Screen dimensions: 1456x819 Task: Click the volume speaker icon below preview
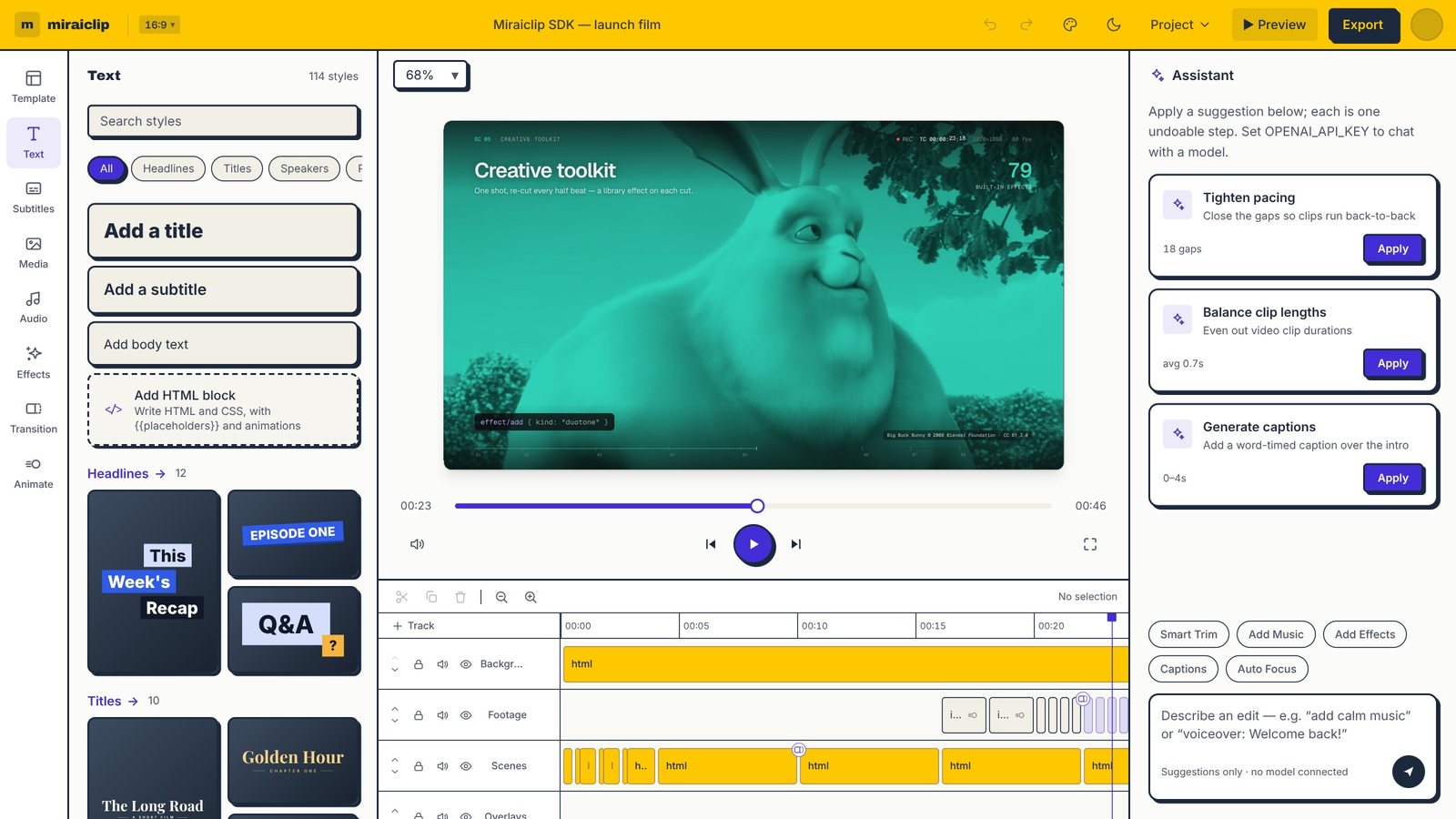click(x=418, y=544)
